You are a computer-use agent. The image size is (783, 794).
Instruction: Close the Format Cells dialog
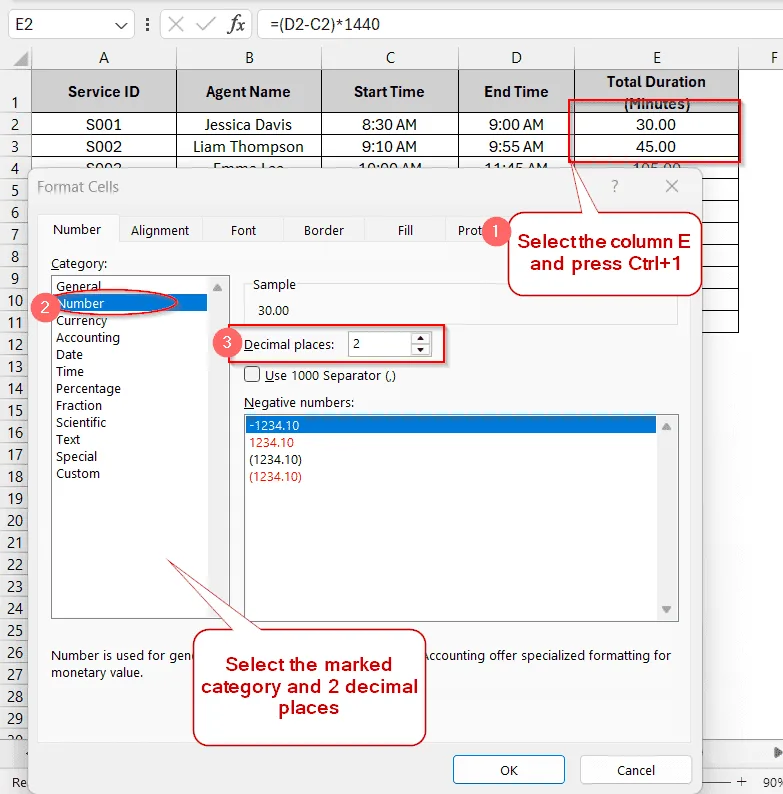(672, 186)
